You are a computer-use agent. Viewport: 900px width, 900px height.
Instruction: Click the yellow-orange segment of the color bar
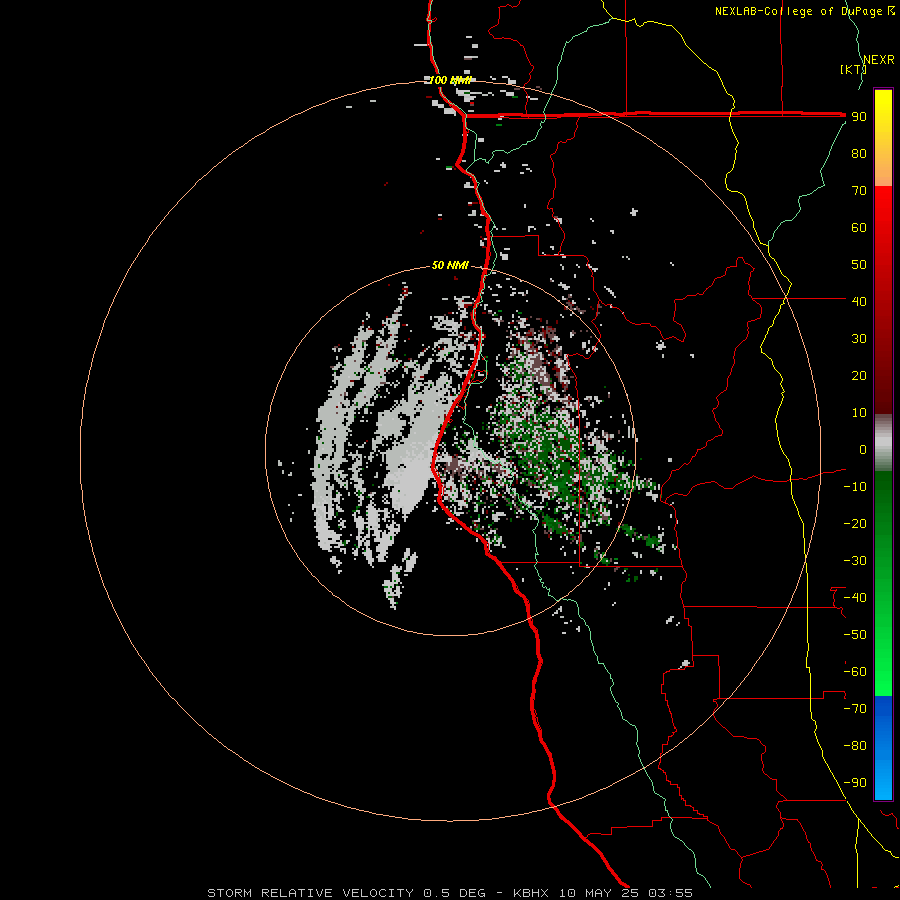coord(883,138)
